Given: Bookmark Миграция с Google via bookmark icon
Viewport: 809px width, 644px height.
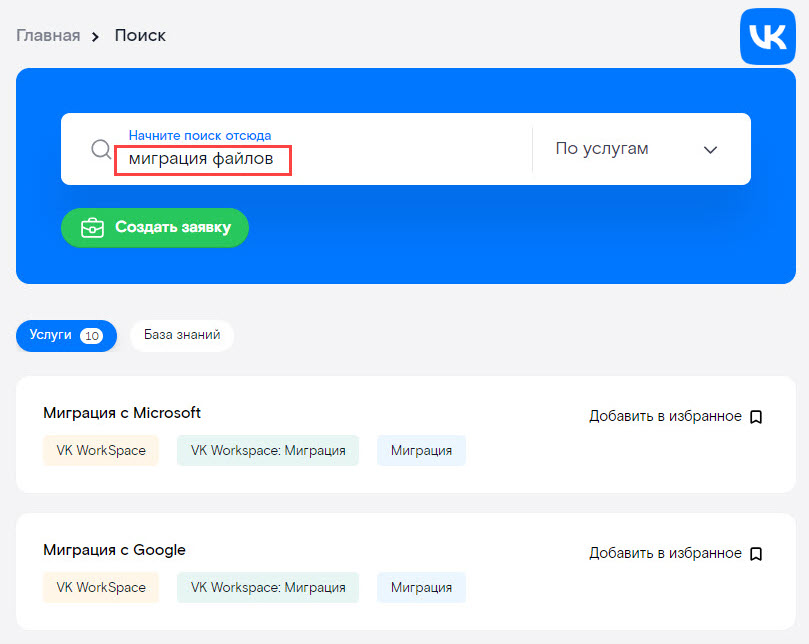Looking at the screenshot, I should [756, 553].
